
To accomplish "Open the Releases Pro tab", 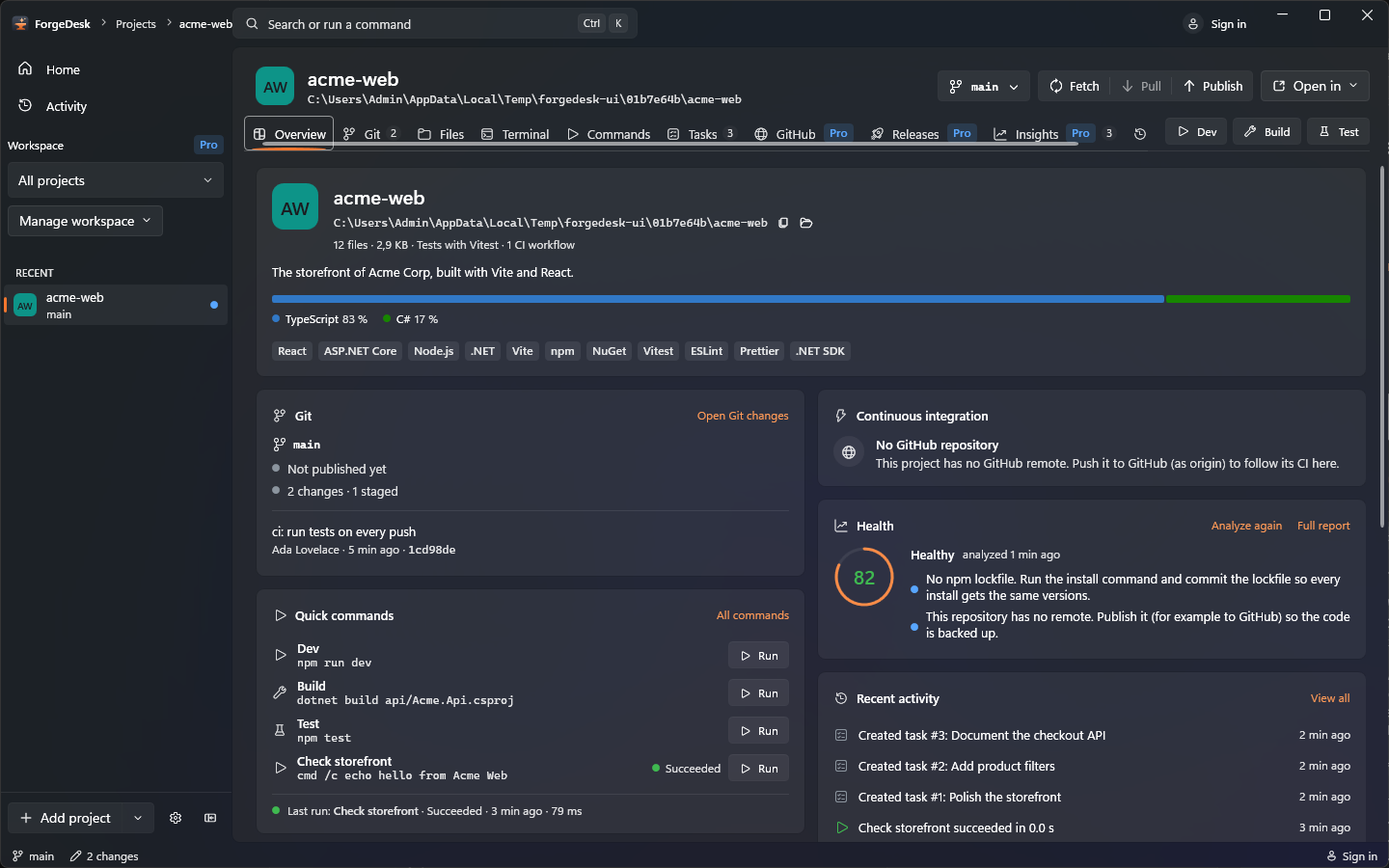I will click(922, 134).
